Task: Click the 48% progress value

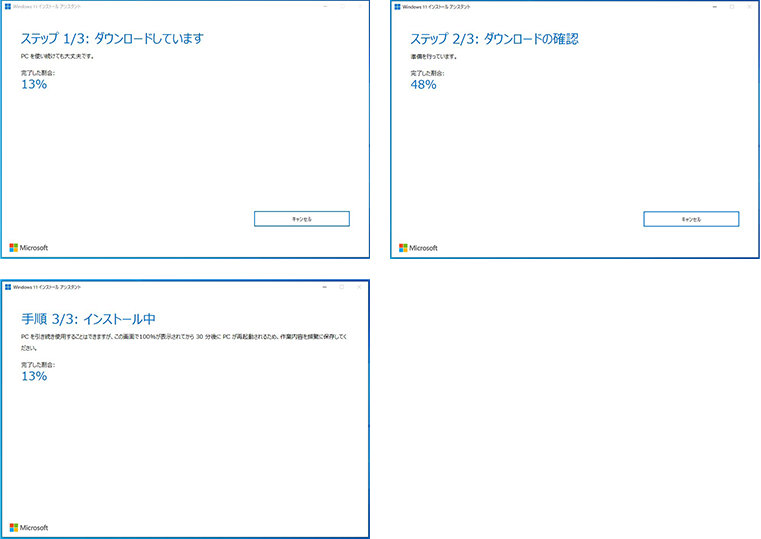Action: (x=423, y=85)
